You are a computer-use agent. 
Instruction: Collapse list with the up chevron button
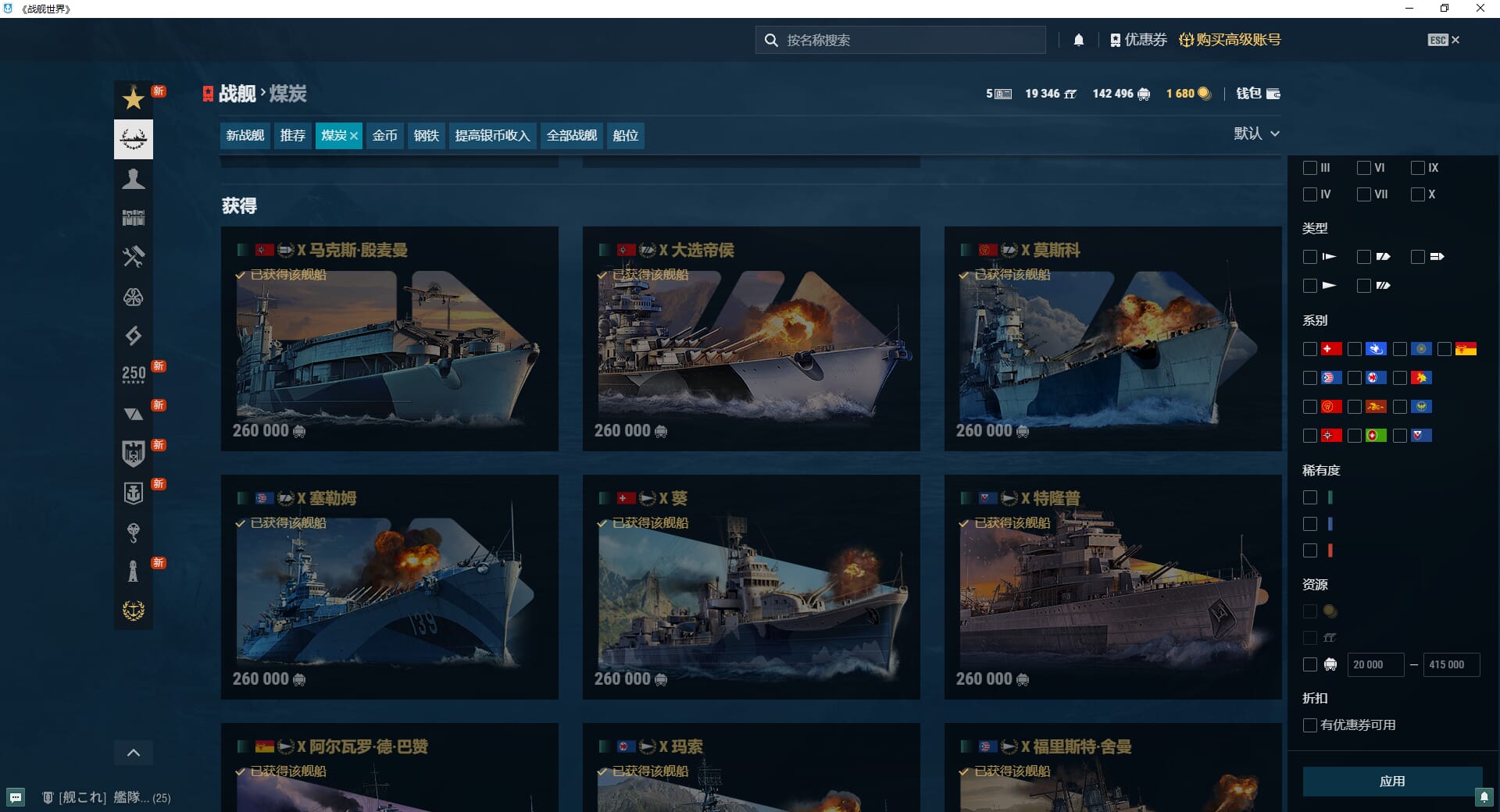(x=134, y=753)
